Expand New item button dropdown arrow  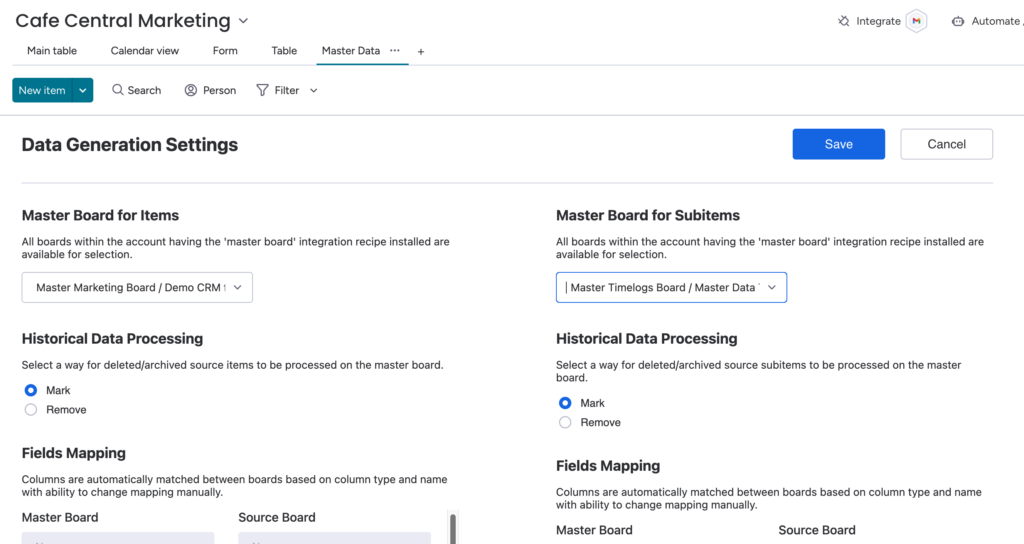click(x=83, y=90)
